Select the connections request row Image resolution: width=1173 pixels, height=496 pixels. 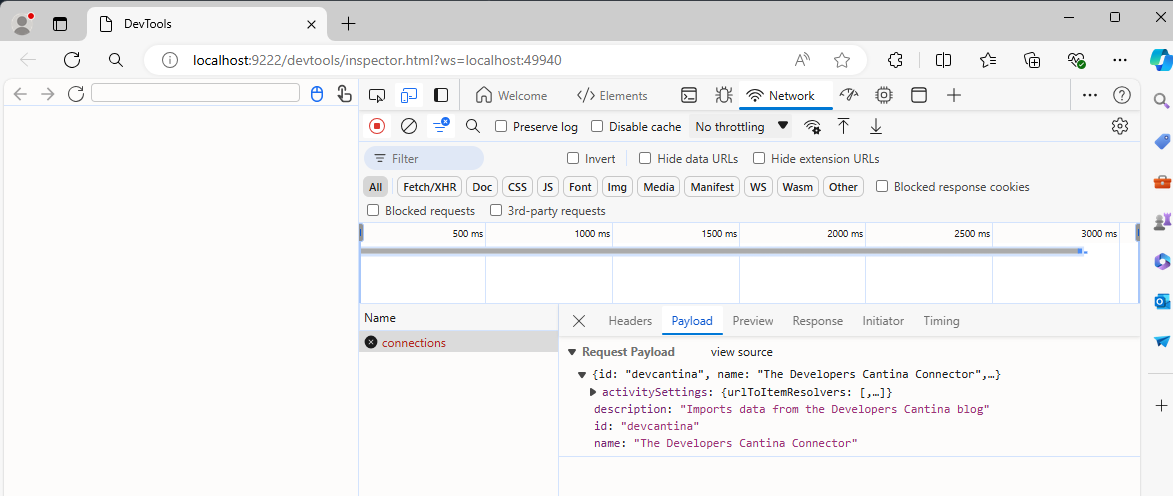click(x=459, y=343)
